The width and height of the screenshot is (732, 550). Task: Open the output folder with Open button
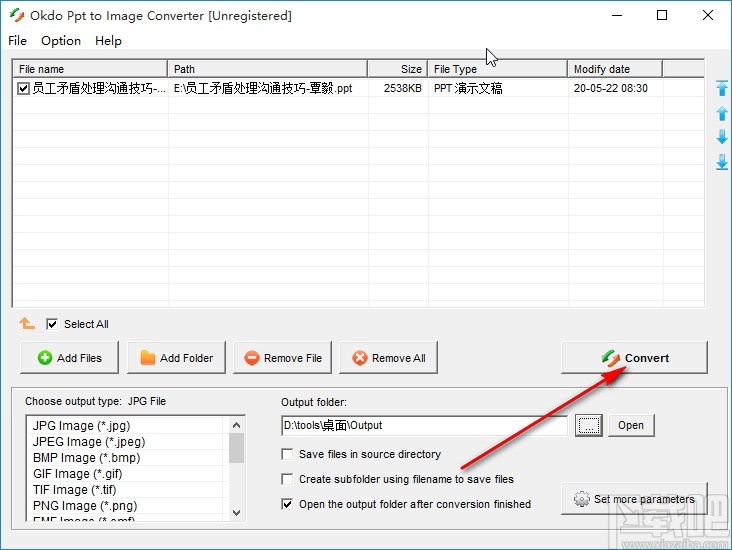(631, 425)
